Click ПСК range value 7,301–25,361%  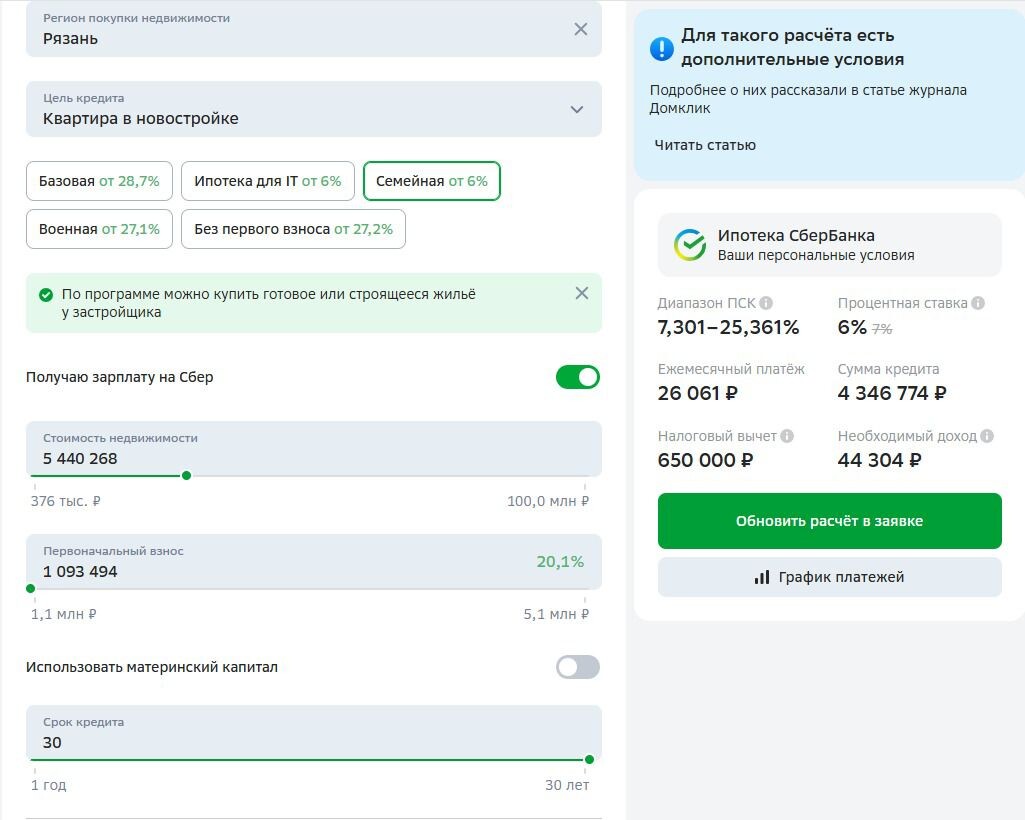click(728, 327)
